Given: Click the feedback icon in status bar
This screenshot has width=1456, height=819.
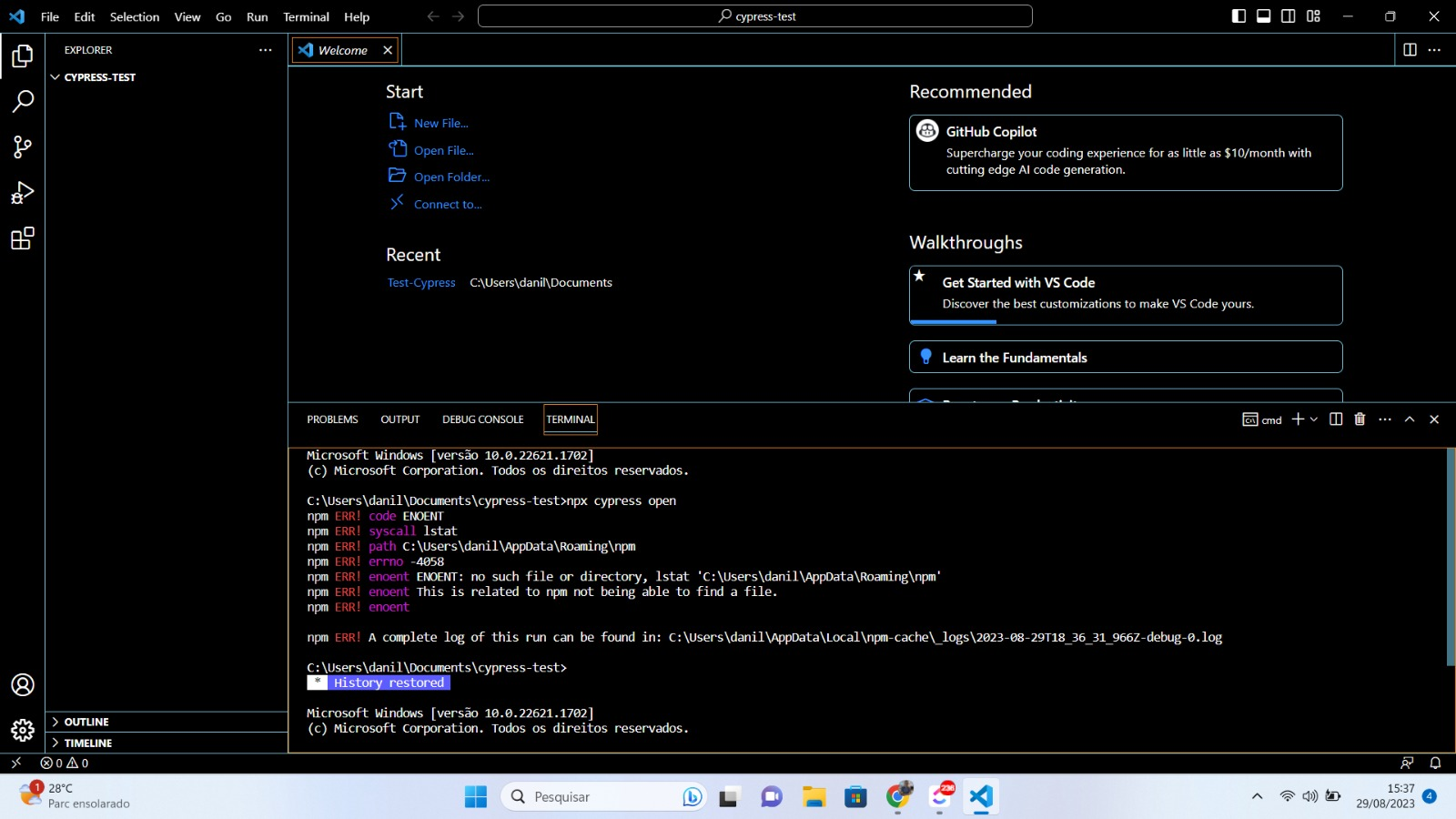Looking at the screenshot, I should [x=1407, y=763].
